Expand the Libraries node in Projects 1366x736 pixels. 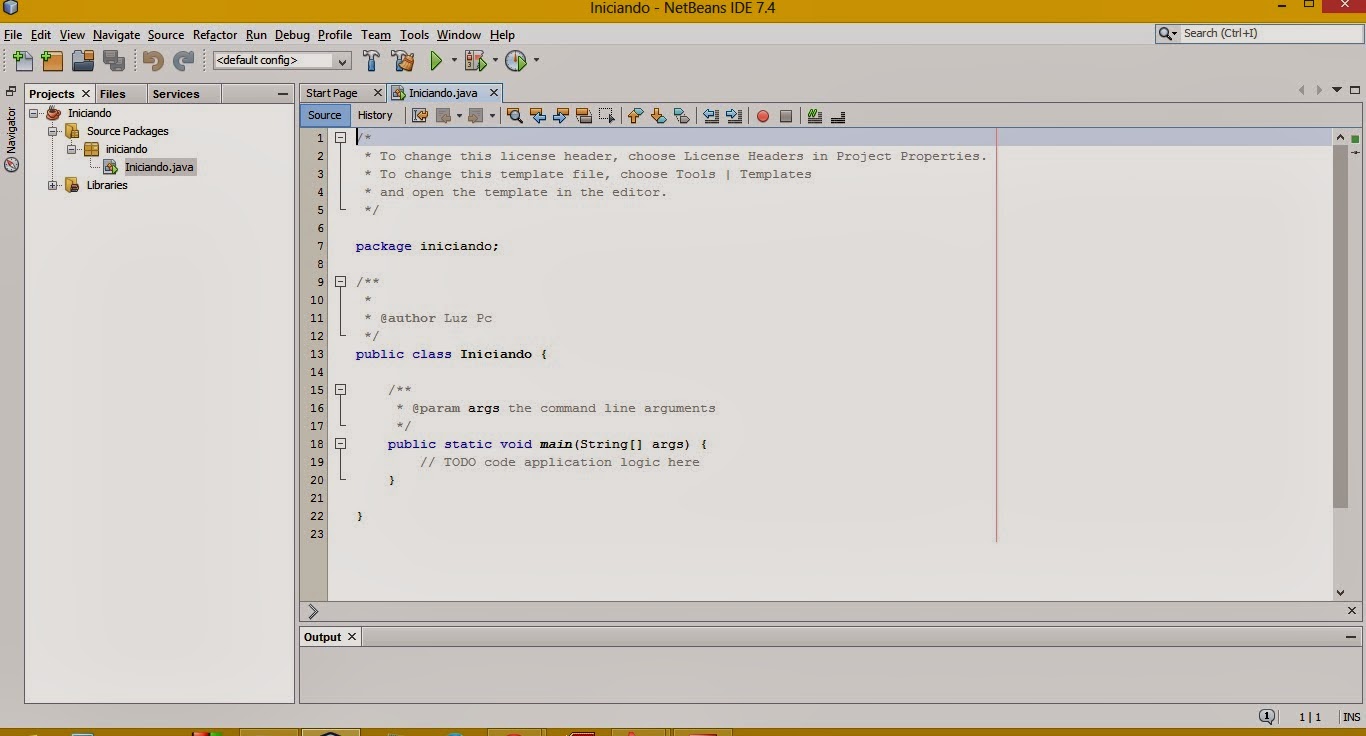(x=53, y=185)
